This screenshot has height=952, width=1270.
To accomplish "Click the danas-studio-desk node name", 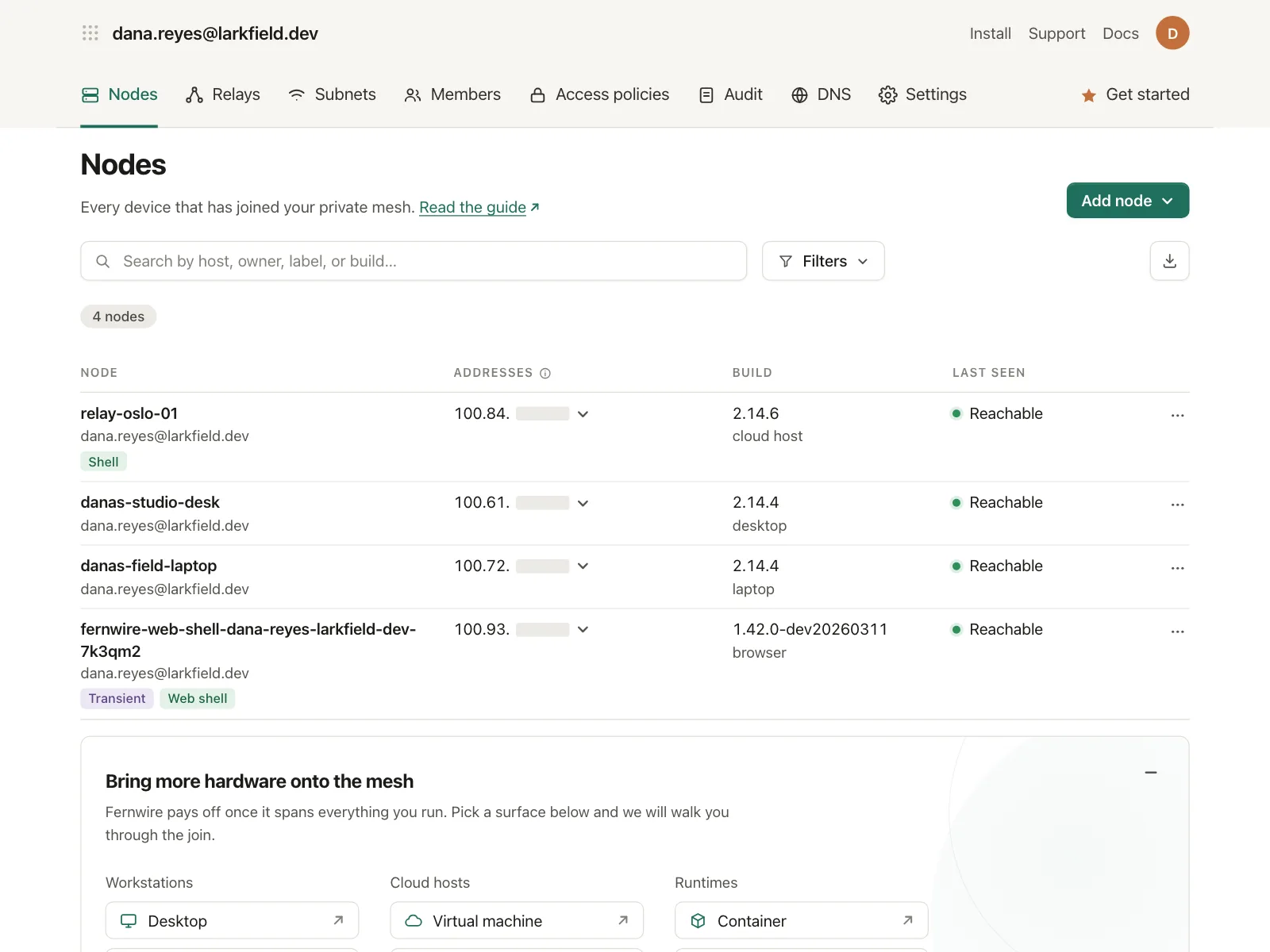I will (150, 502).
